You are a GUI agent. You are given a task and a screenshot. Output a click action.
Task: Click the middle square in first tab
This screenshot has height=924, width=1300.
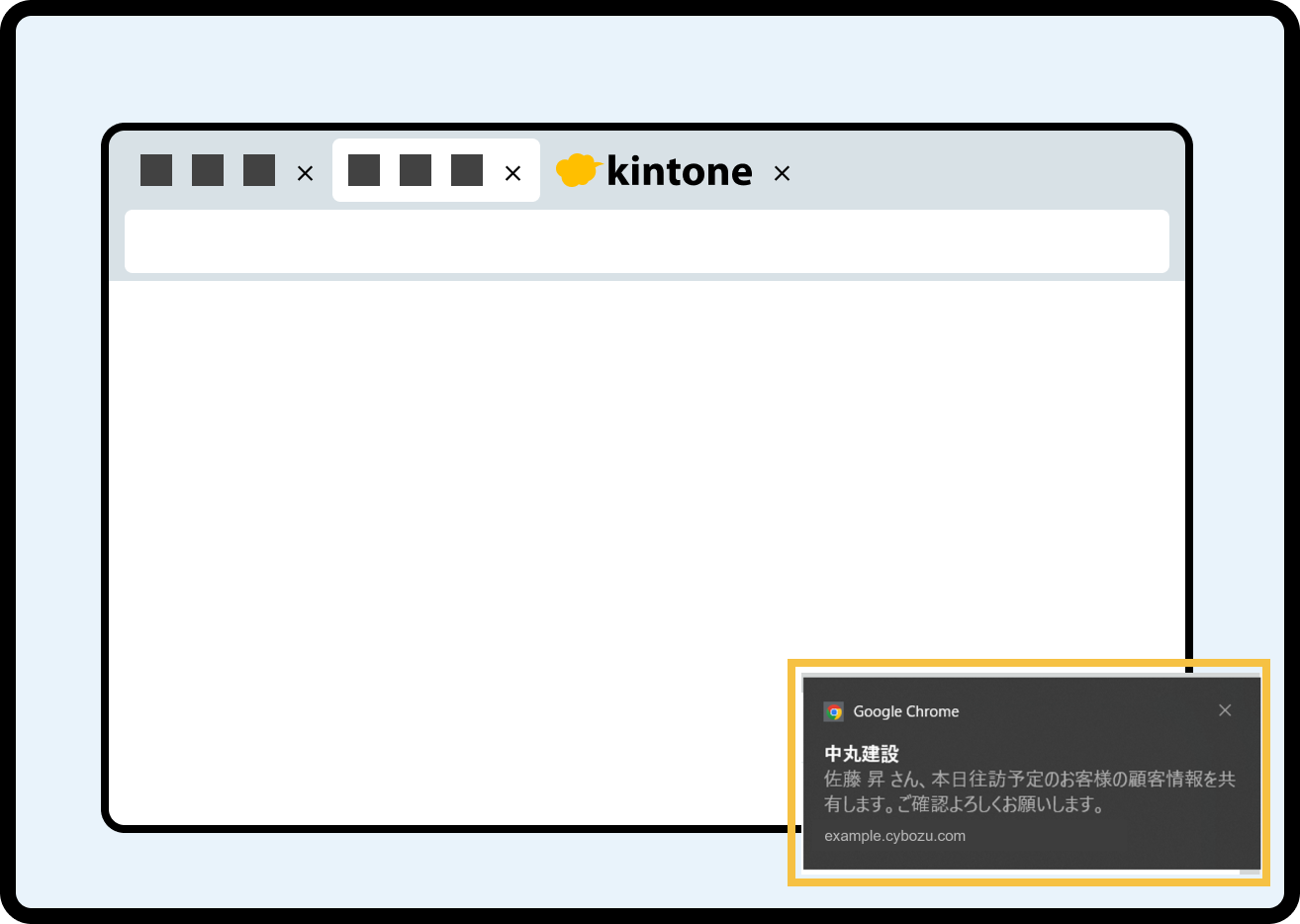pyautogui.click(x=208, y=170)
